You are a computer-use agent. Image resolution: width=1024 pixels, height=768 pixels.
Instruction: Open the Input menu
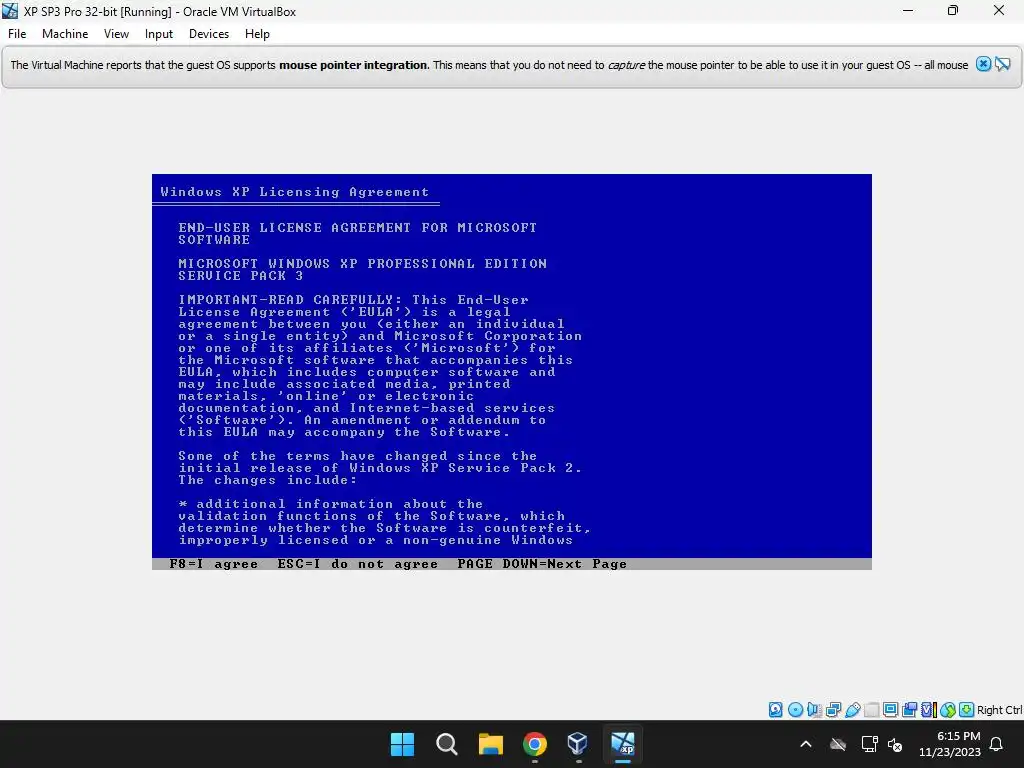click(159, 34)
